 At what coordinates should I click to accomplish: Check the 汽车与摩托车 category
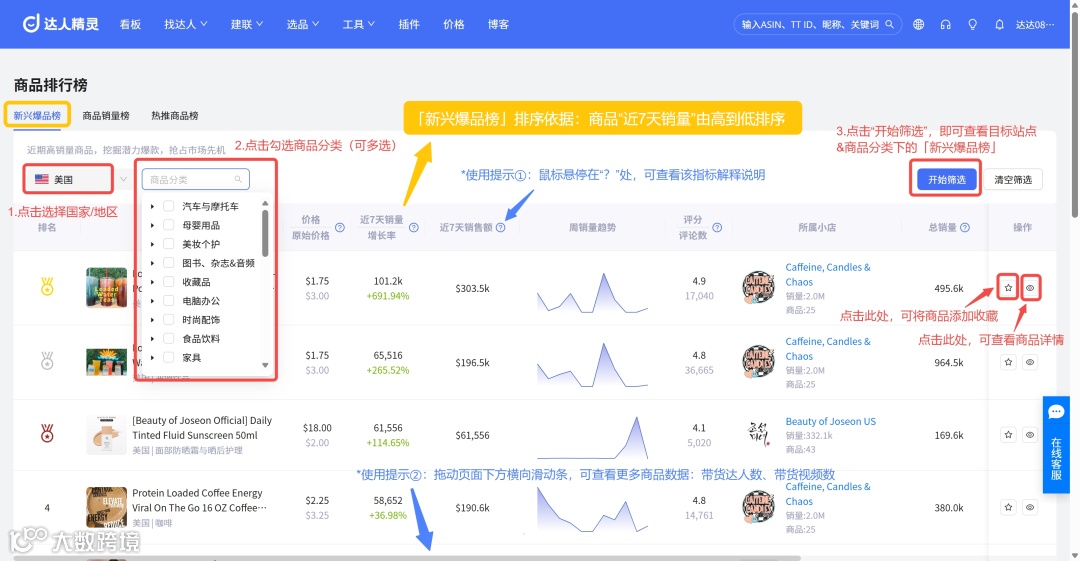point(168,206)
